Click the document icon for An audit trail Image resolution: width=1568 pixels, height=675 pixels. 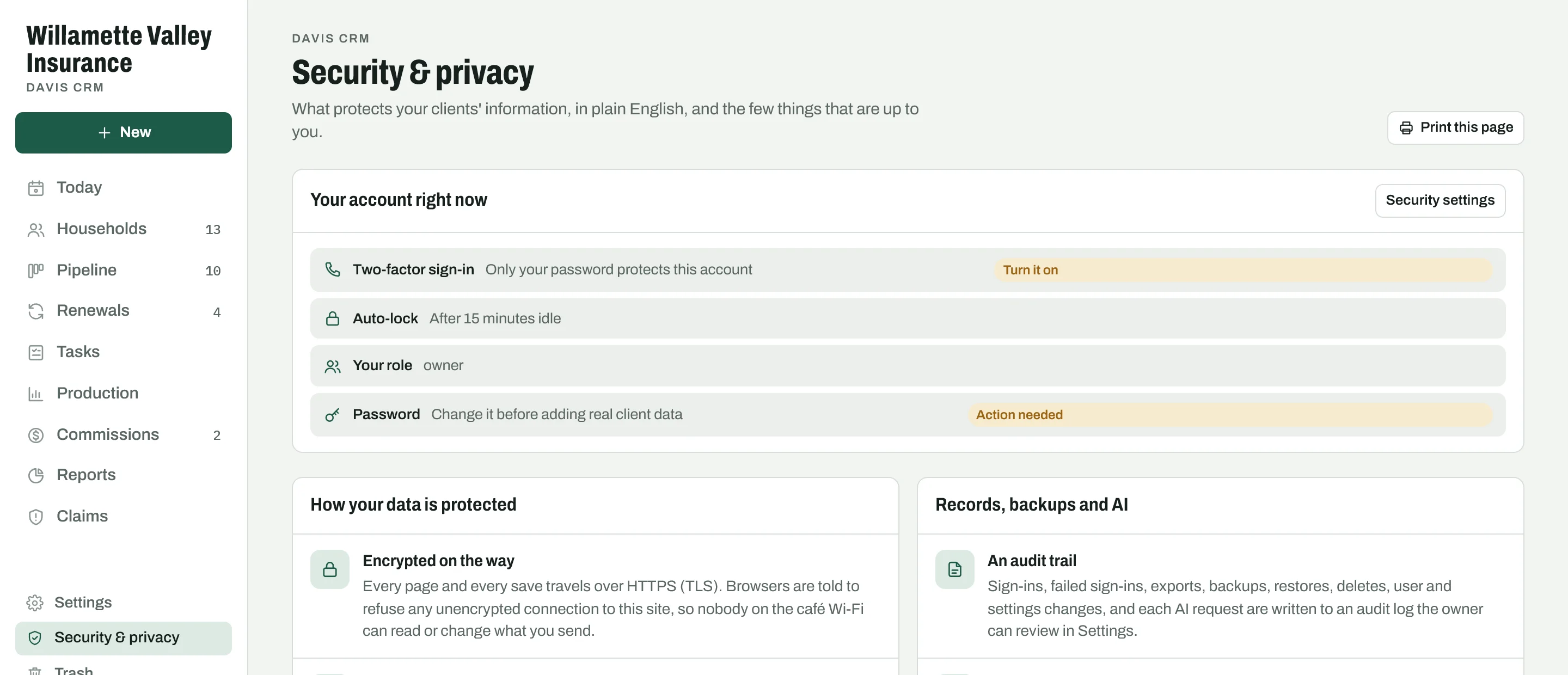pyautogui.click(x=955, y=570)
